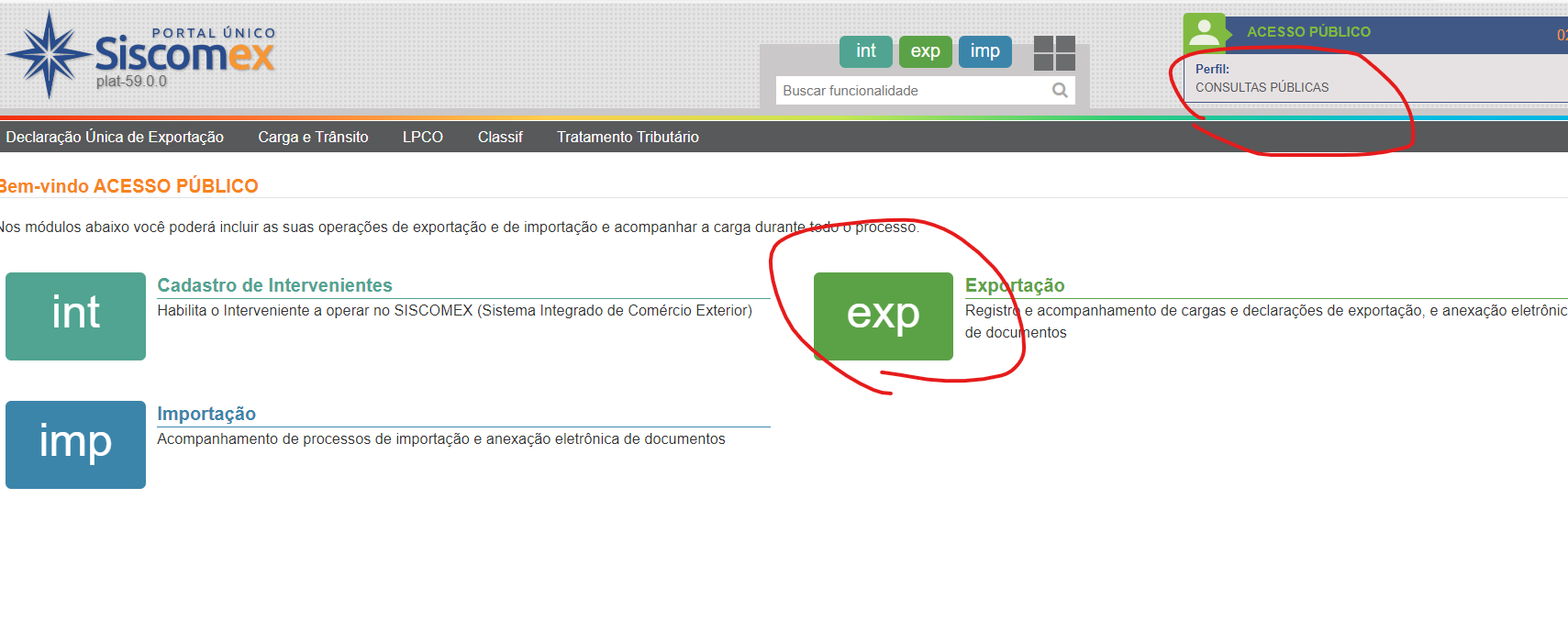This screenshot has width=1568, height=643.
Task: Click the magnifier search icon
Action: click(1060, 90)
